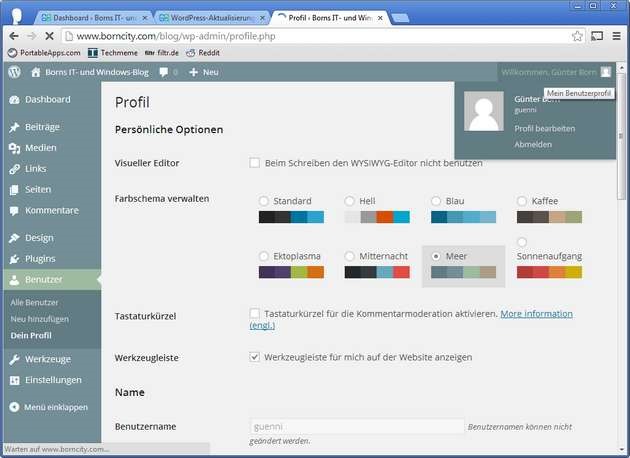Bookmark page with the star icon

[577, 35]
